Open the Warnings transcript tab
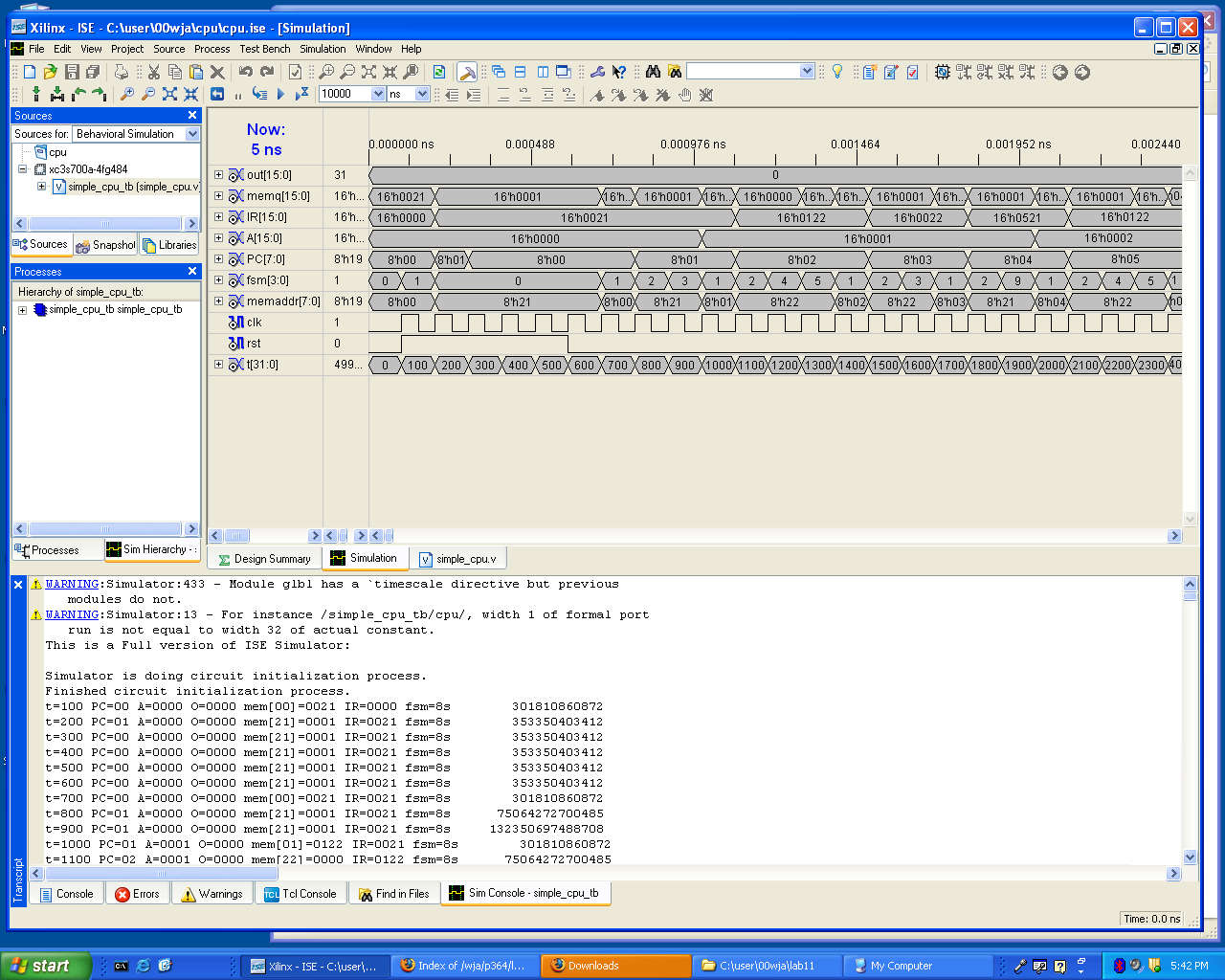Viewport: 1225px width, 980px height. (212, 894)
